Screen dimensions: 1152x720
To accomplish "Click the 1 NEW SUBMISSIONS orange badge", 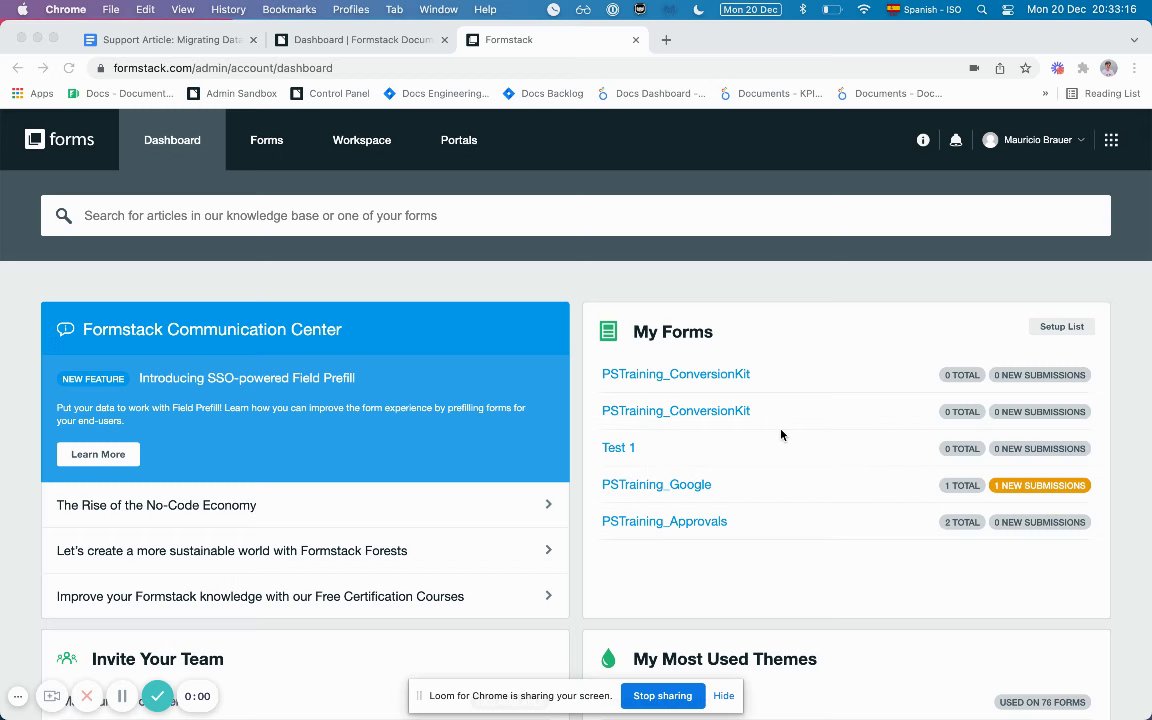I will pyautogui.click(x=1040, y=485).
